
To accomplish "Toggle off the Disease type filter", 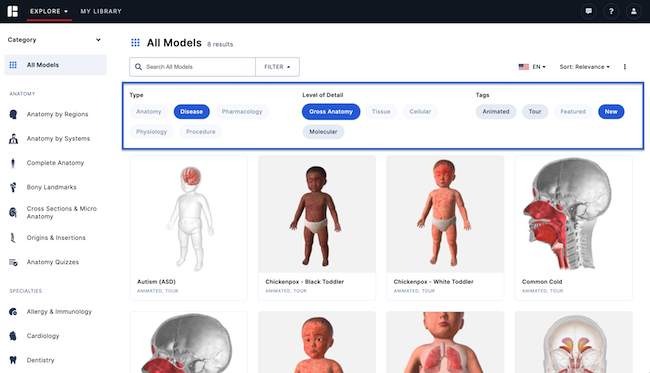I will [x=192, y=111].
